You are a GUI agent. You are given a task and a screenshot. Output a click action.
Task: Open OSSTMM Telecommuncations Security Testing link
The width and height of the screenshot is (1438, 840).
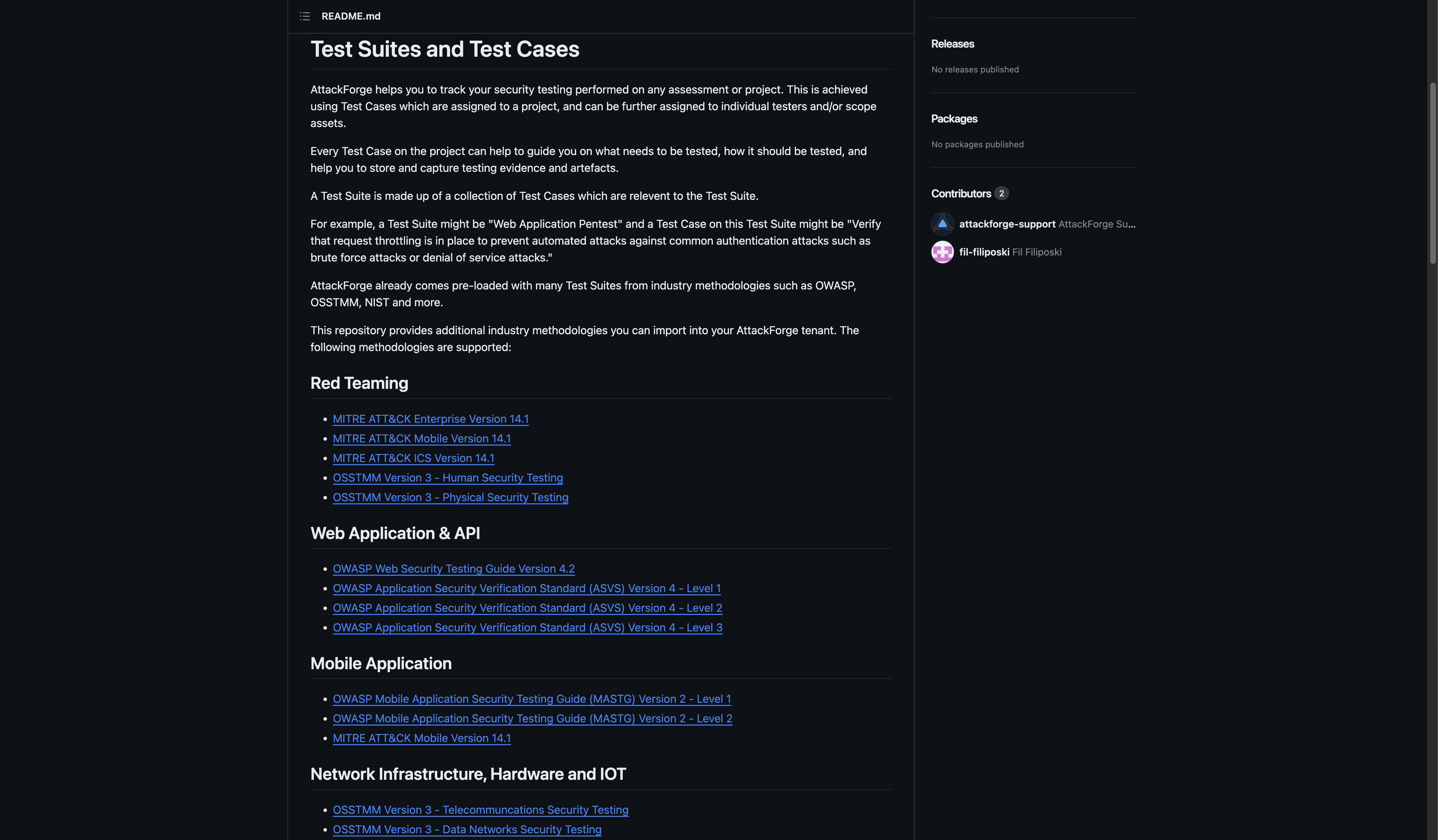[481, 810]
